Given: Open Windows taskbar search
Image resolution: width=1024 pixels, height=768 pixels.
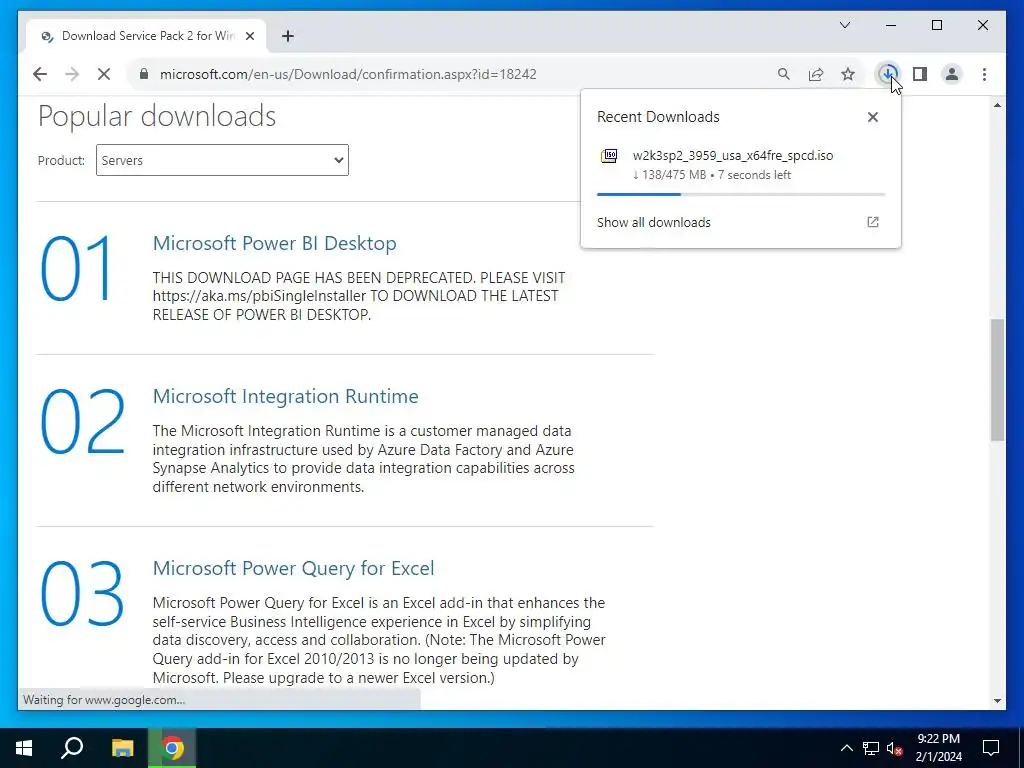Looking at the screenshot, I should point(72,748).
